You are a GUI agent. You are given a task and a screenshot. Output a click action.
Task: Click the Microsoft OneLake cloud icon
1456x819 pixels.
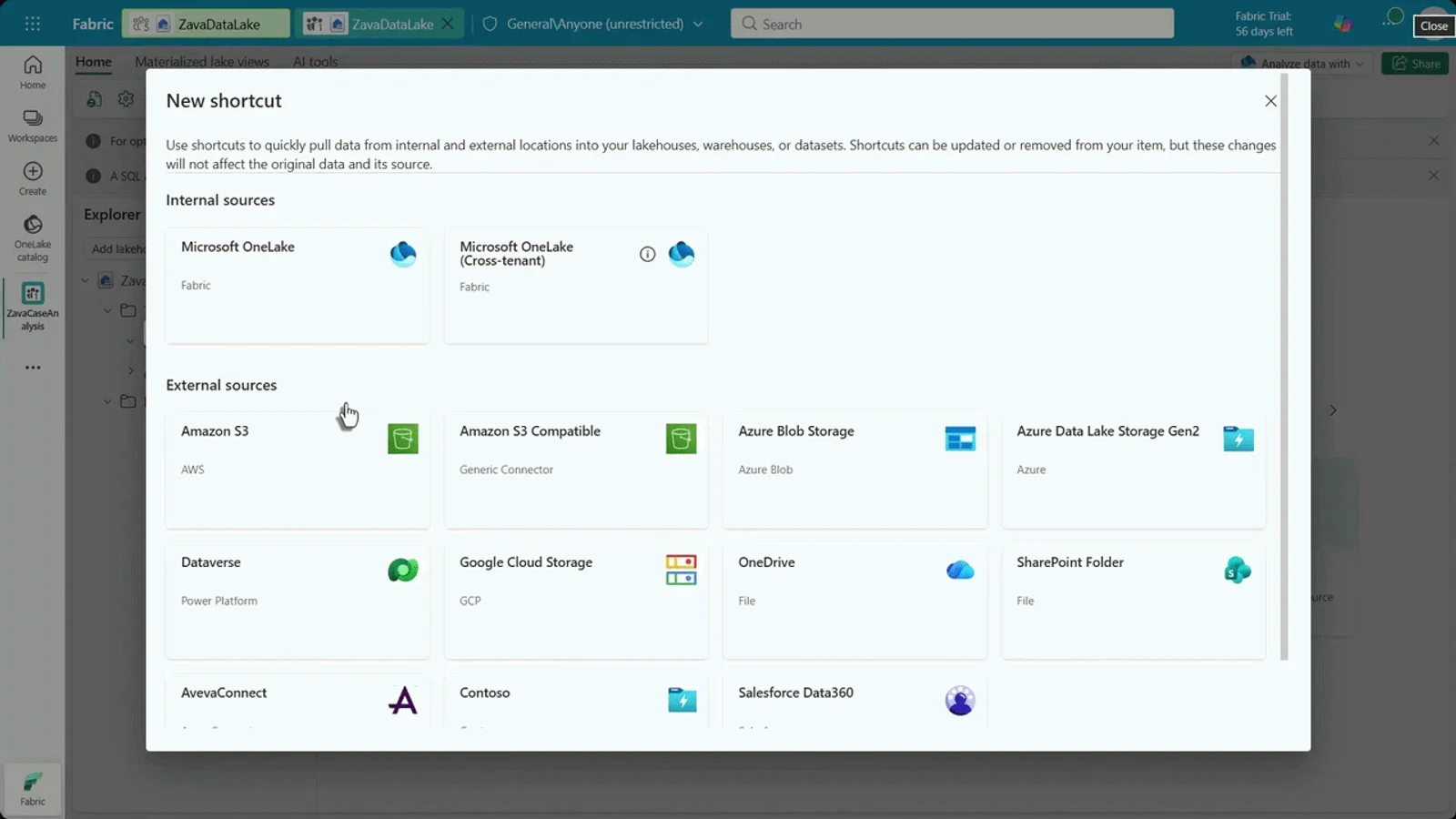pos(403,254)
